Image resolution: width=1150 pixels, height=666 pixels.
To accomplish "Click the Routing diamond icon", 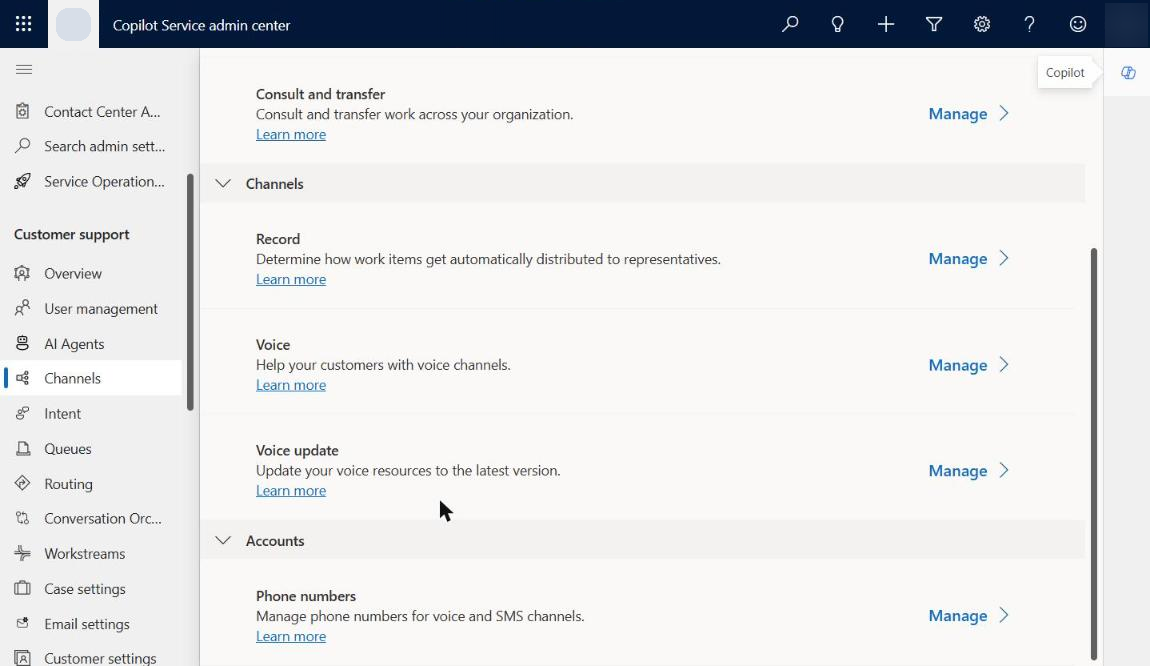I will (23, 483).
